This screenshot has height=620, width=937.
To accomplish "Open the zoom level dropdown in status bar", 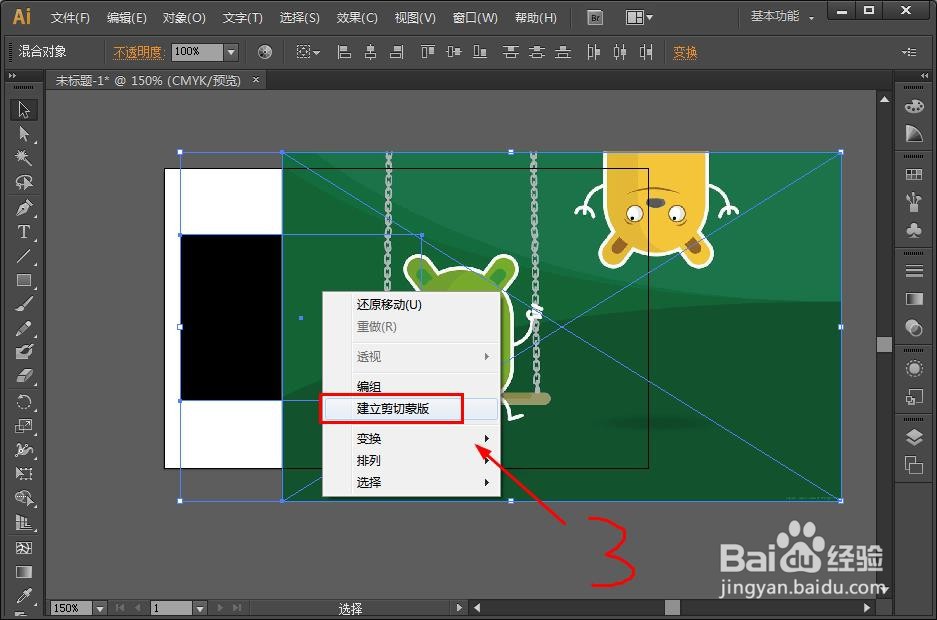I will pos(100,608).
